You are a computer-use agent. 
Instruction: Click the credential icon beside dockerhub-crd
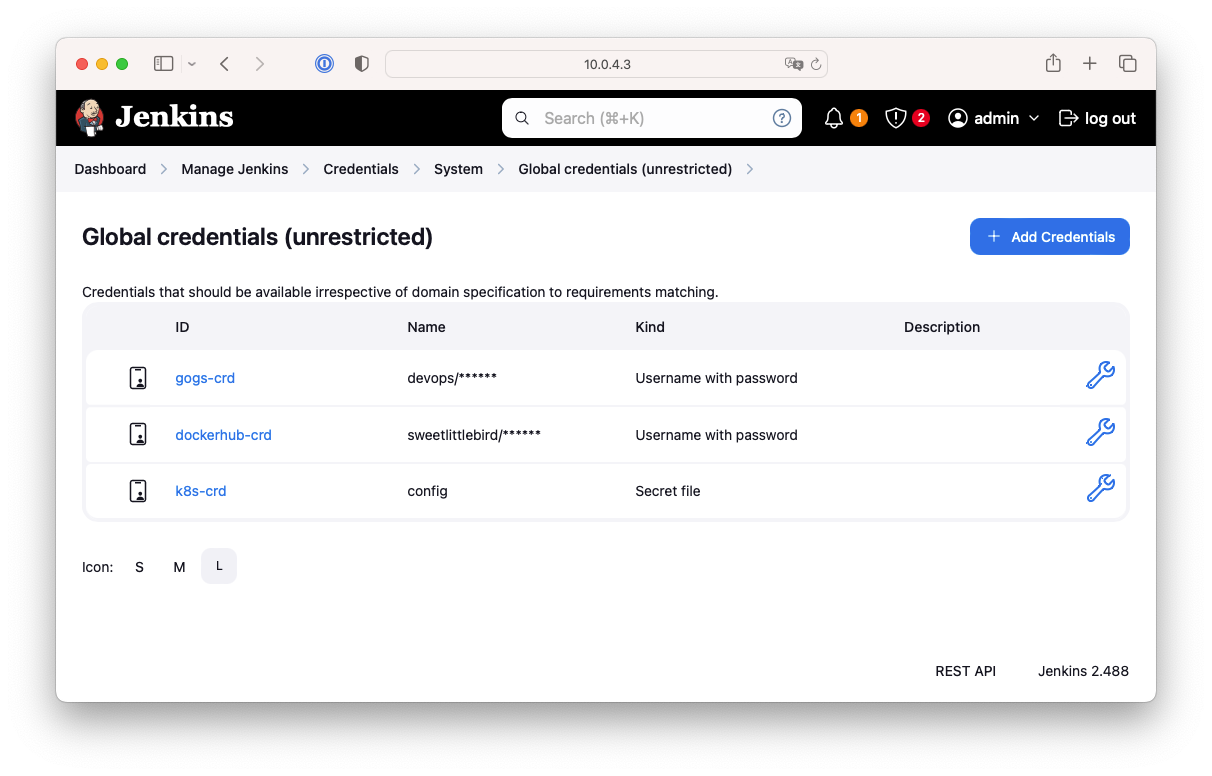click(138, 434)
